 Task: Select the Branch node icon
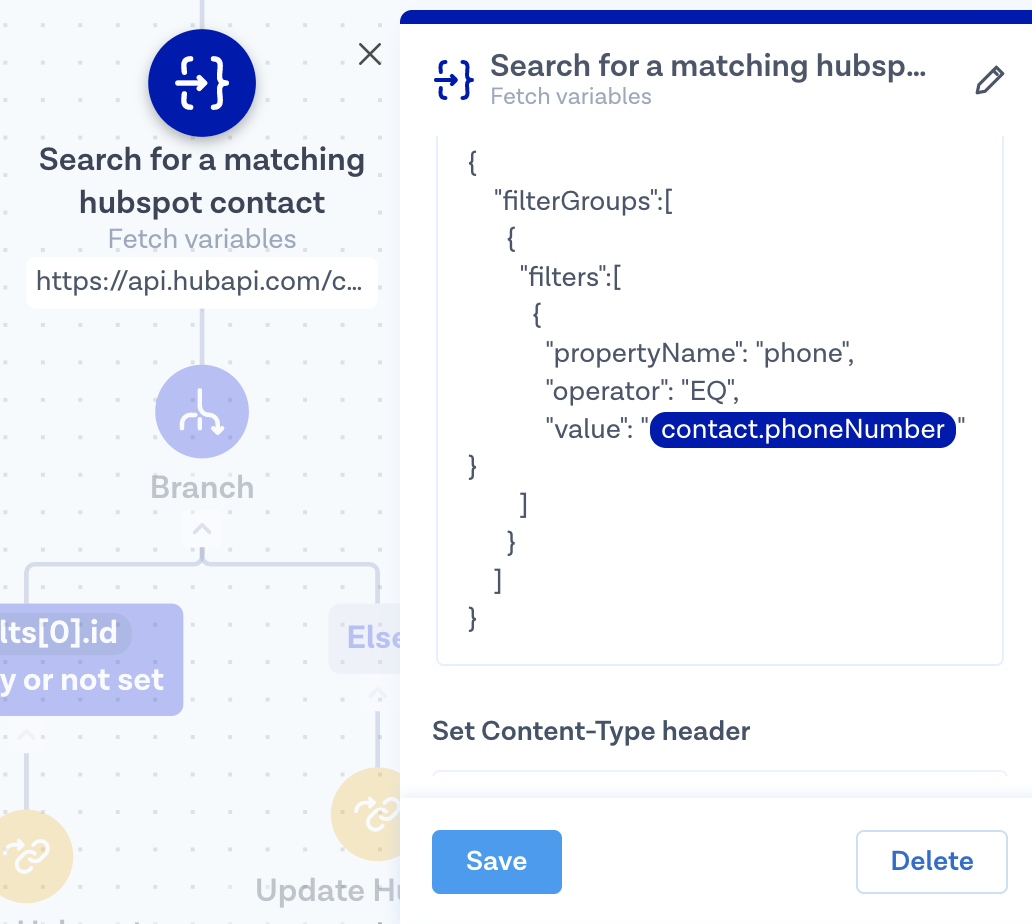point(202,412)
